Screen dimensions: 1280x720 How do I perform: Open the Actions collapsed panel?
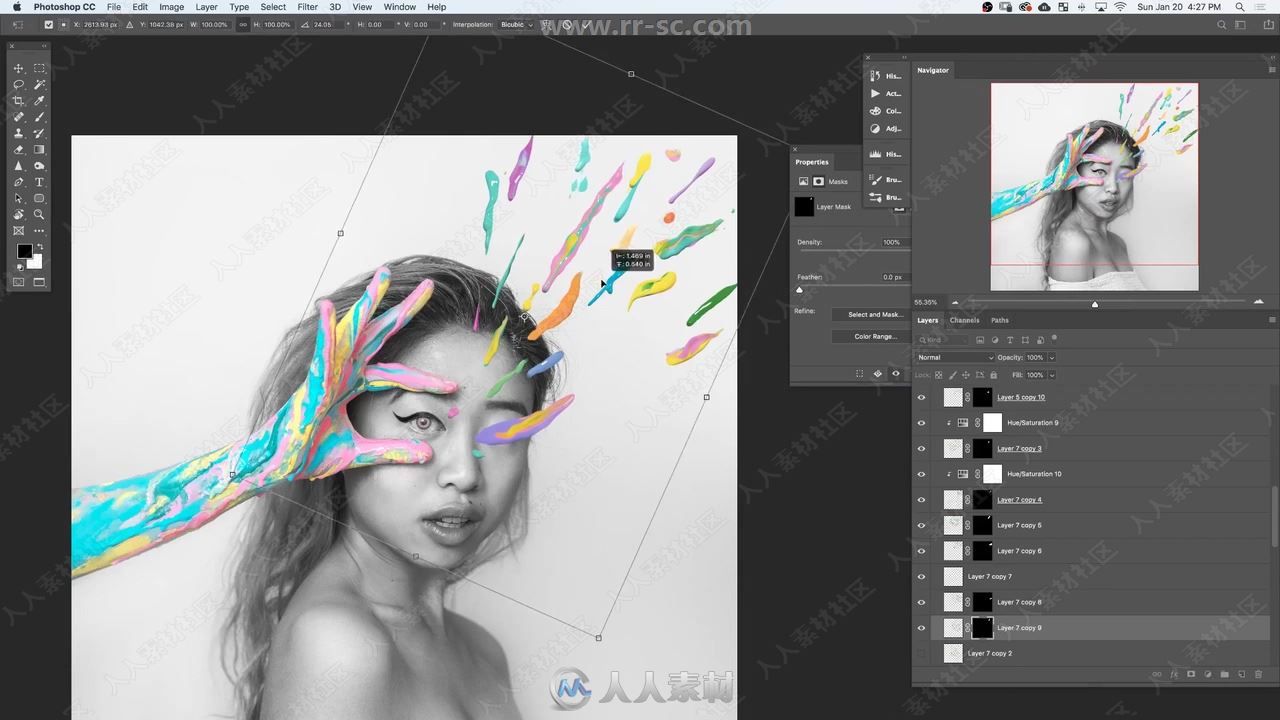click(x=884, y=94)
